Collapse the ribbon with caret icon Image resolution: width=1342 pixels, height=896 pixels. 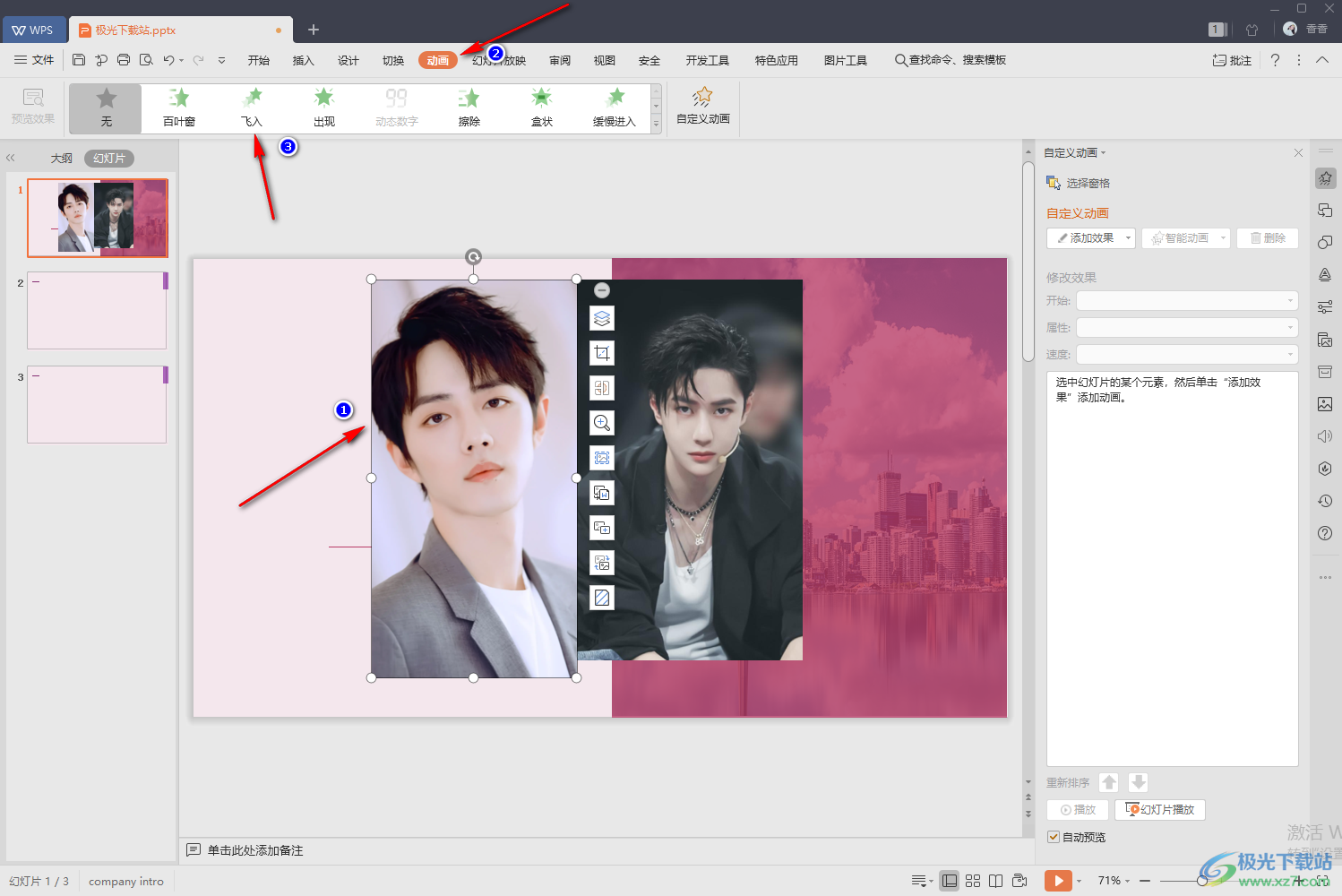1322,60
